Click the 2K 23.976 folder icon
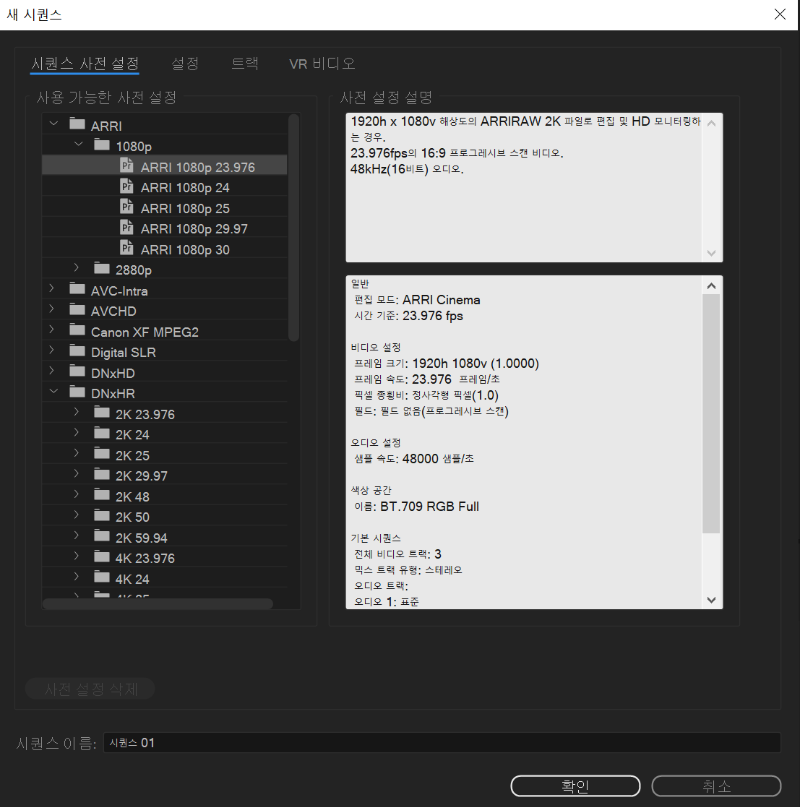This screenshot has width=800, height=807. tap(102, 412)
